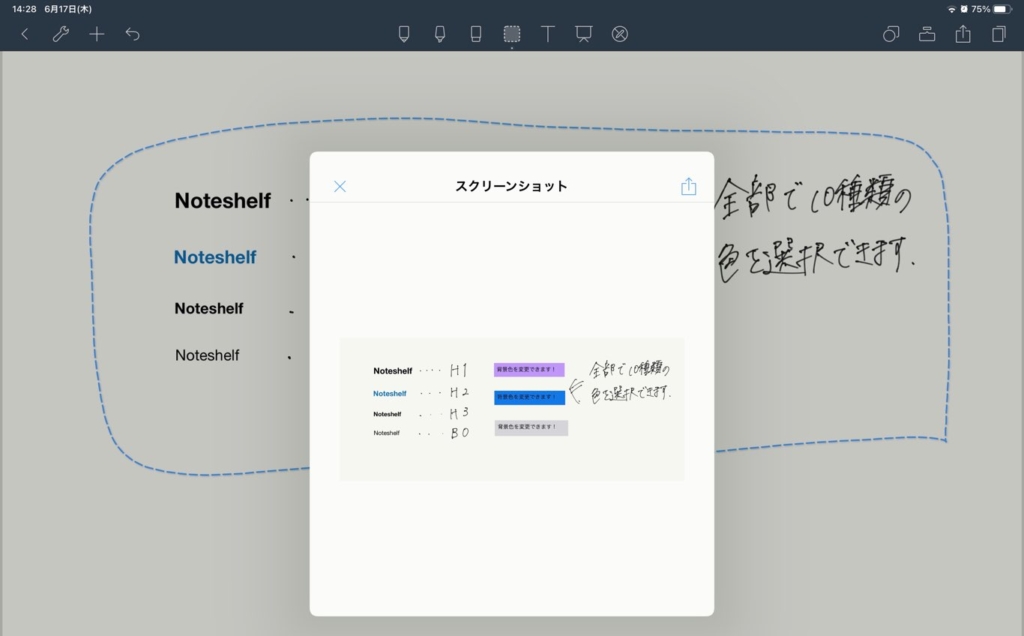The width and height of the screenshot is (1024, 636).
Task: Tap the スクリーンショット dialog title
Action: [511, 186]
